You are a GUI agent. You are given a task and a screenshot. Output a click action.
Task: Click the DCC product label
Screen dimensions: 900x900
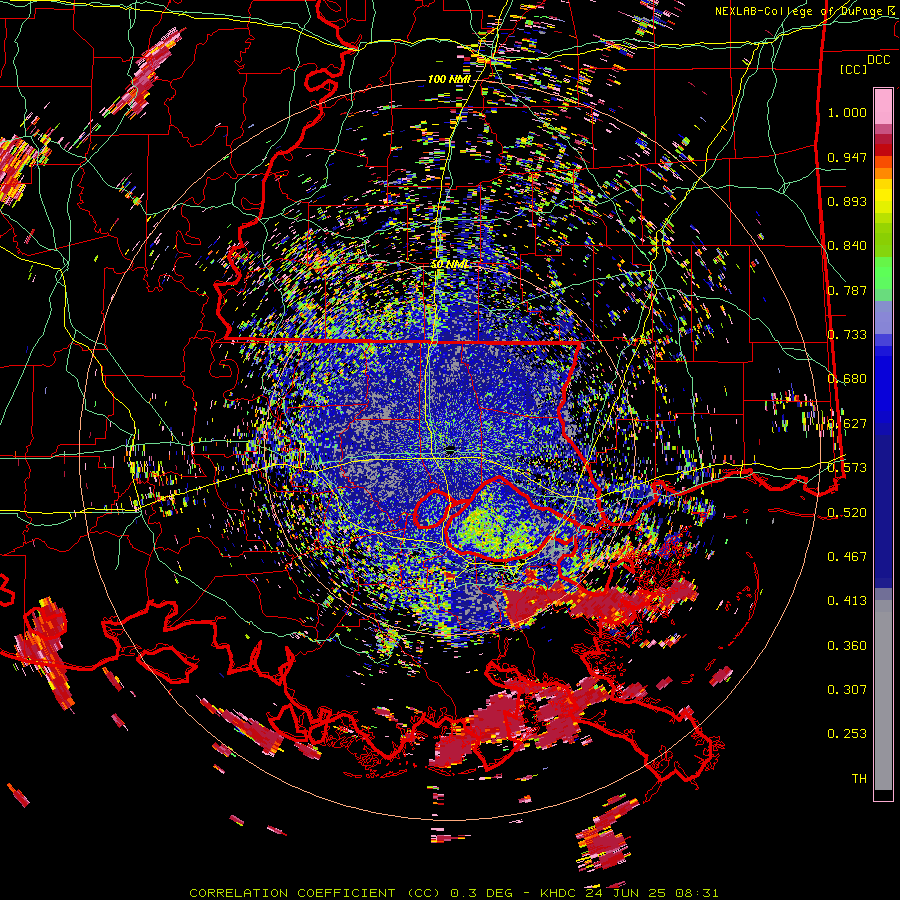click(878, 60)
